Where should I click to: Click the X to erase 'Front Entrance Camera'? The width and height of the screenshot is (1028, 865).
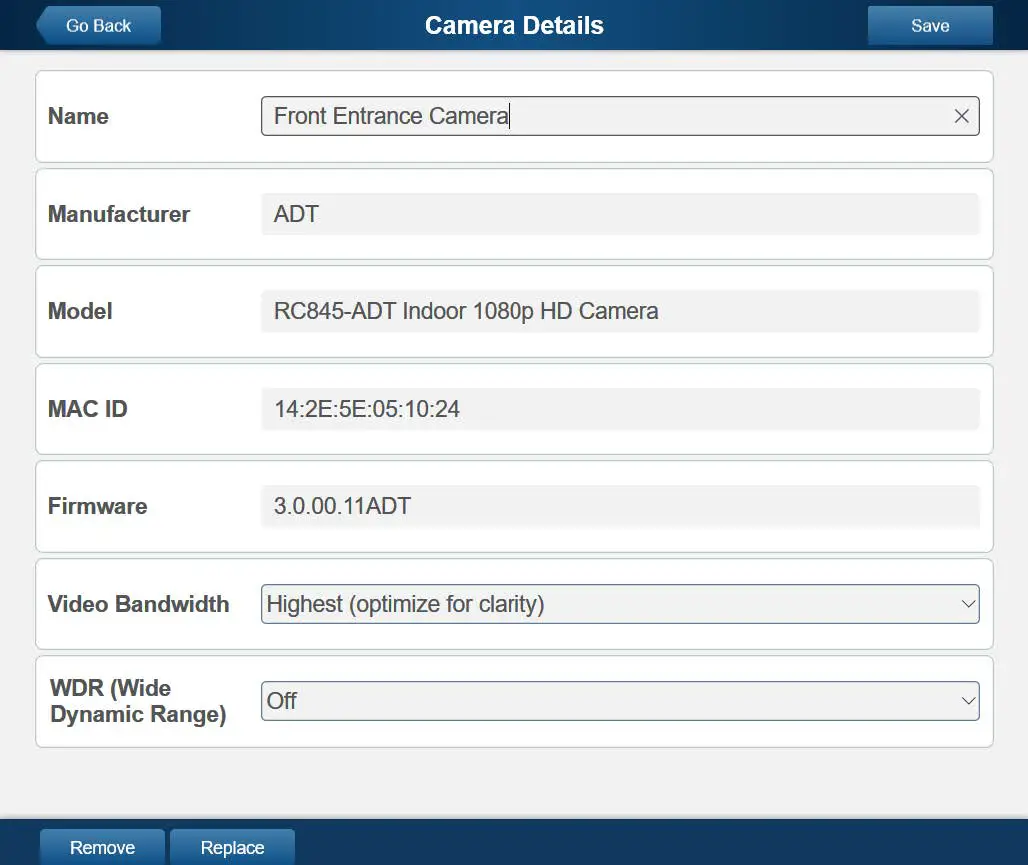(x=961, y=116)
